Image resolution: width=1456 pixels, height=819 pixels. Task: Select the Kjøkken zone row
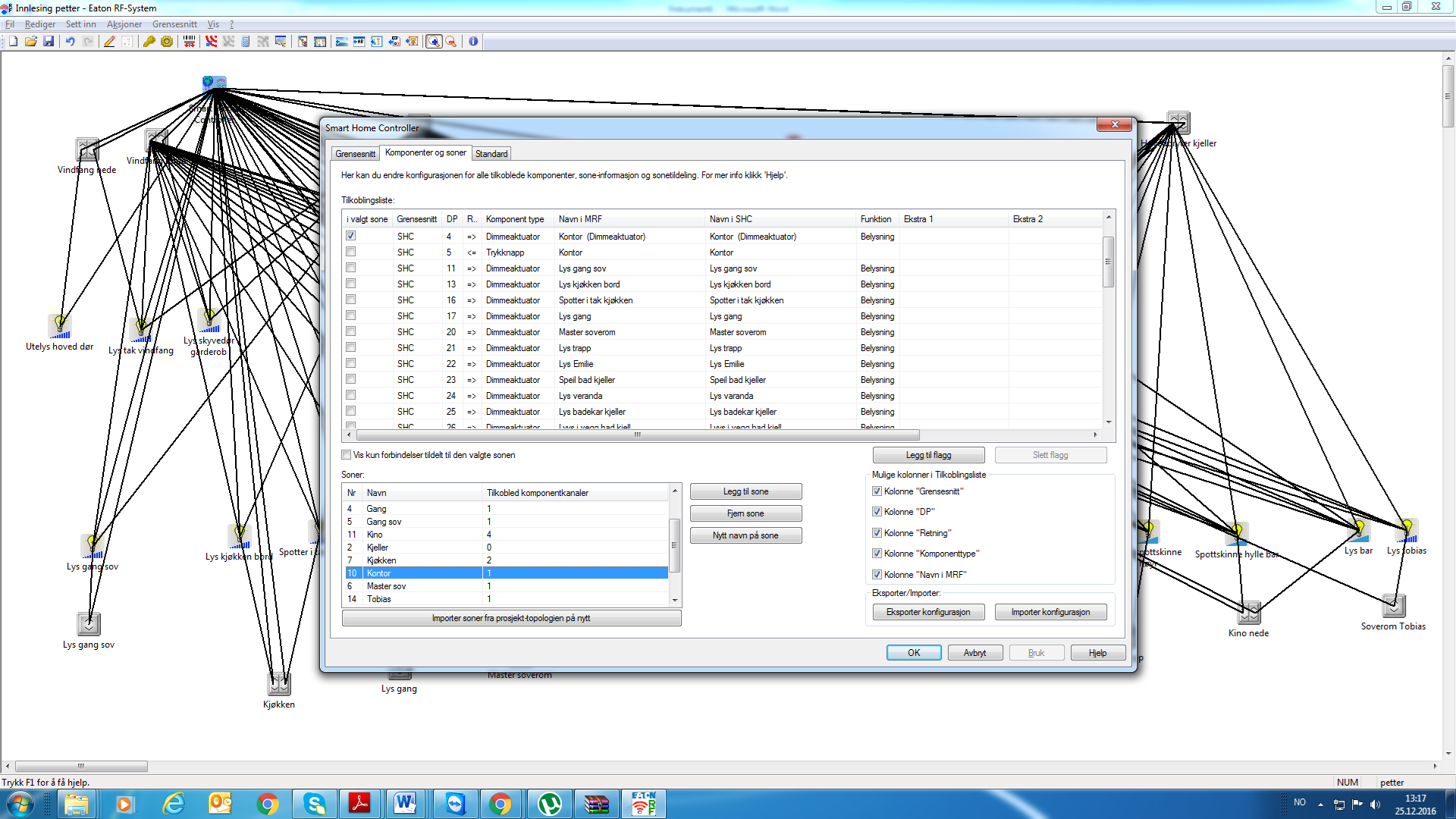(506, 560)
